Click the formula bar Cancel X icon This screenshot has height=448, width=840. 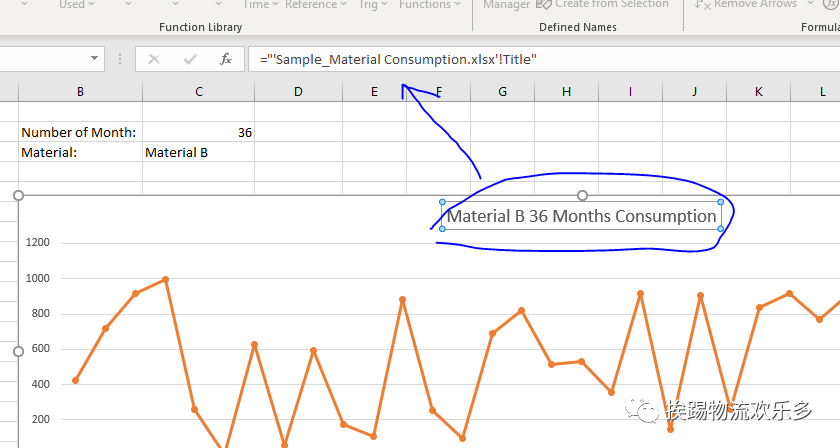[154, 59]
